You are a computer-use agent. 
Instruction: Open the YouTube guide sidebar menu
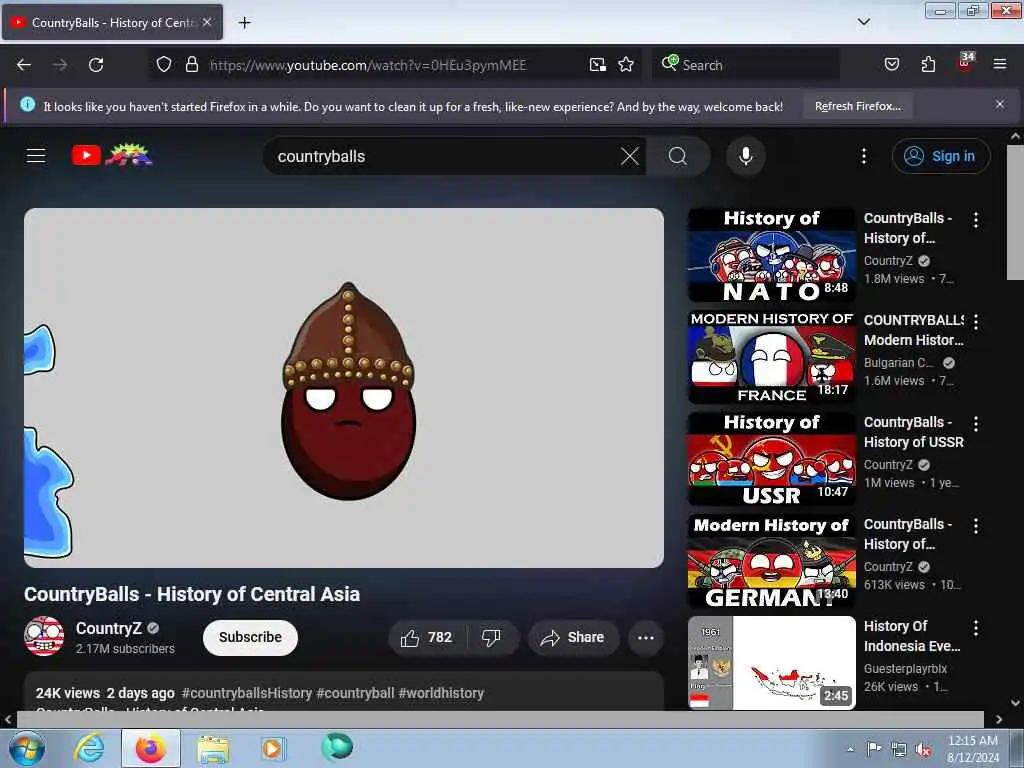[x=36, y=155]
